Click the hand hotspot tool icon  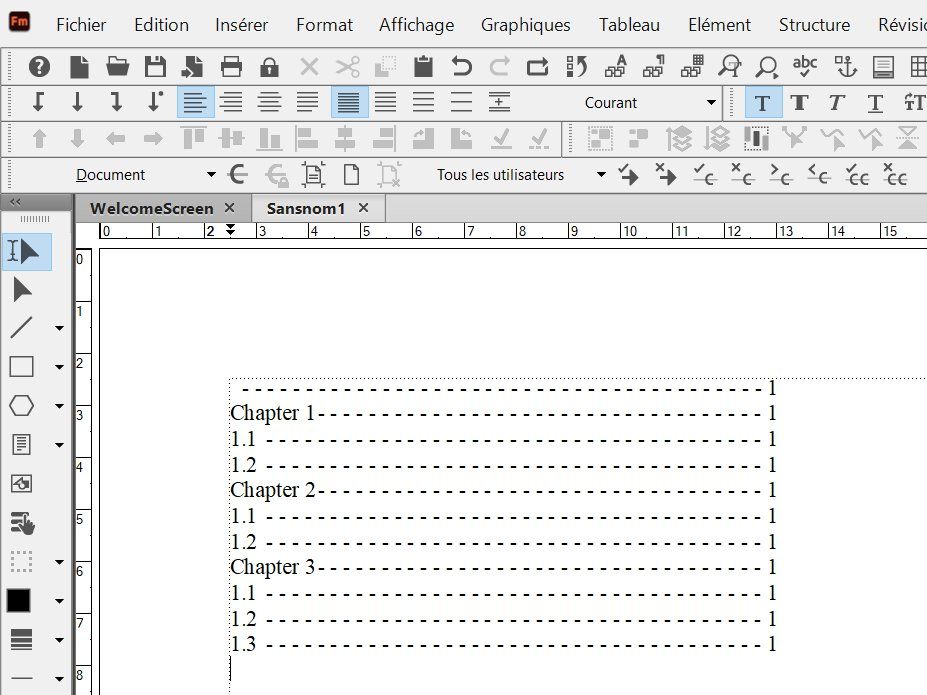pos(22,523)
